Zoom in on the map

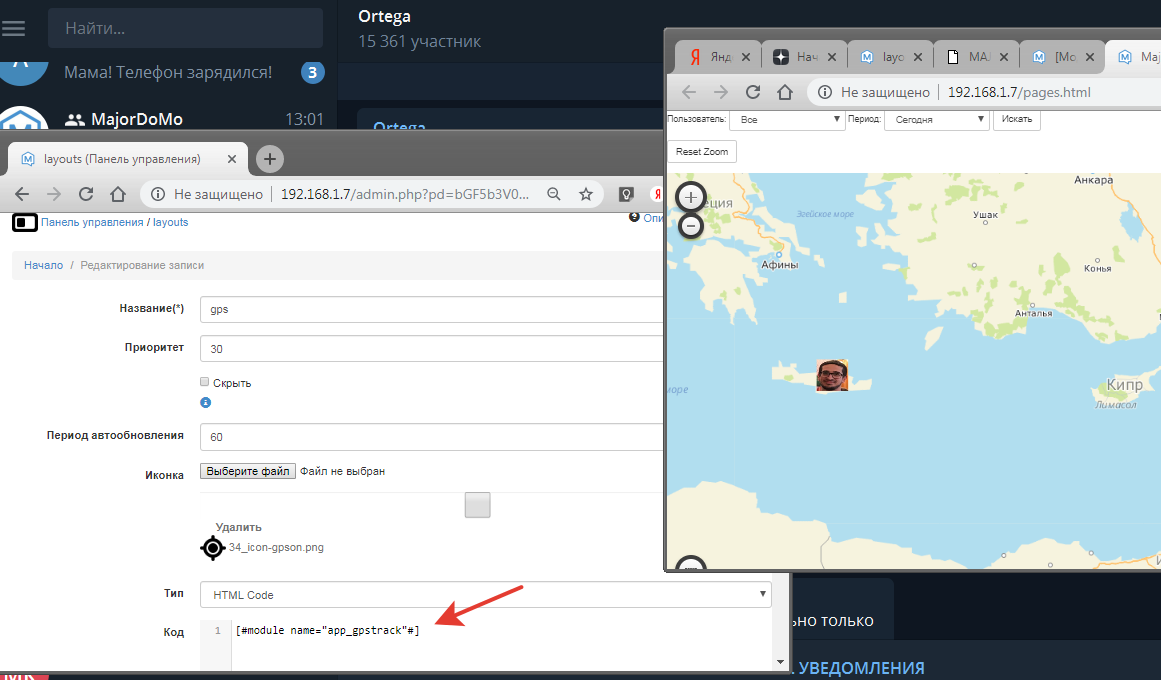click(x=690, y=197)
